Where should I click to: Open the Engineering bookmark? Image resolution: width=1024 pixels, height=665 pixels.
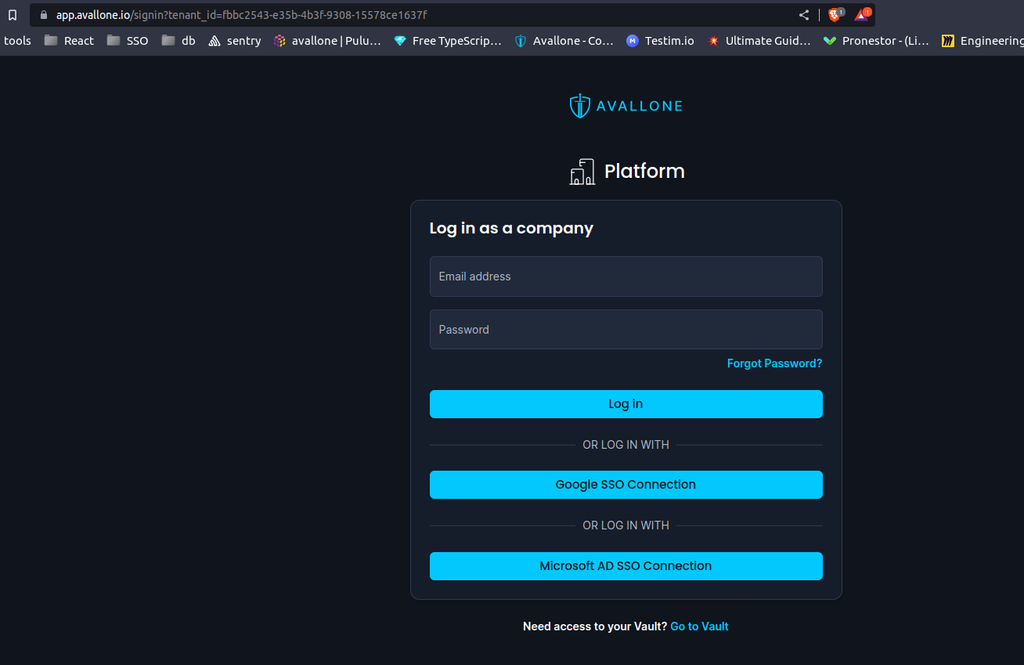pos(982,41)
